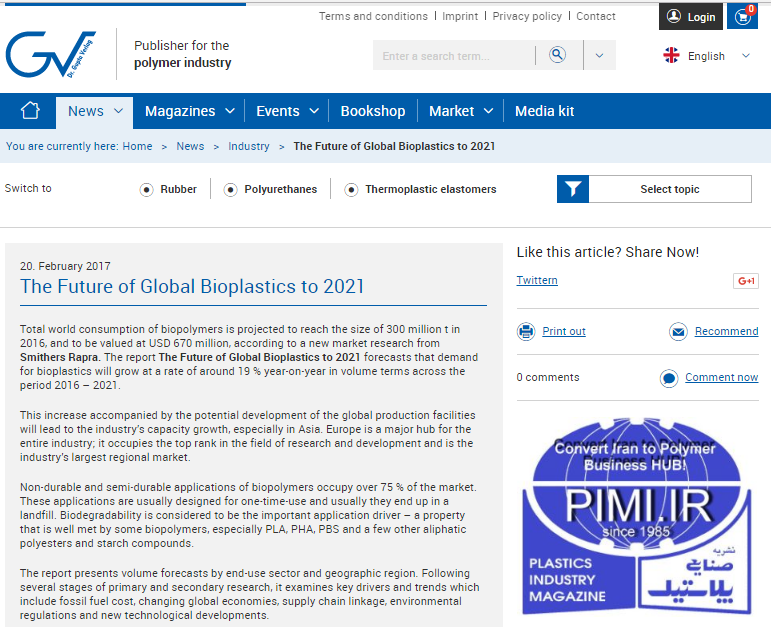This screenshot has width=771, height=627.
Task: Open the shopping cart icon
Action: pos(742,17)
